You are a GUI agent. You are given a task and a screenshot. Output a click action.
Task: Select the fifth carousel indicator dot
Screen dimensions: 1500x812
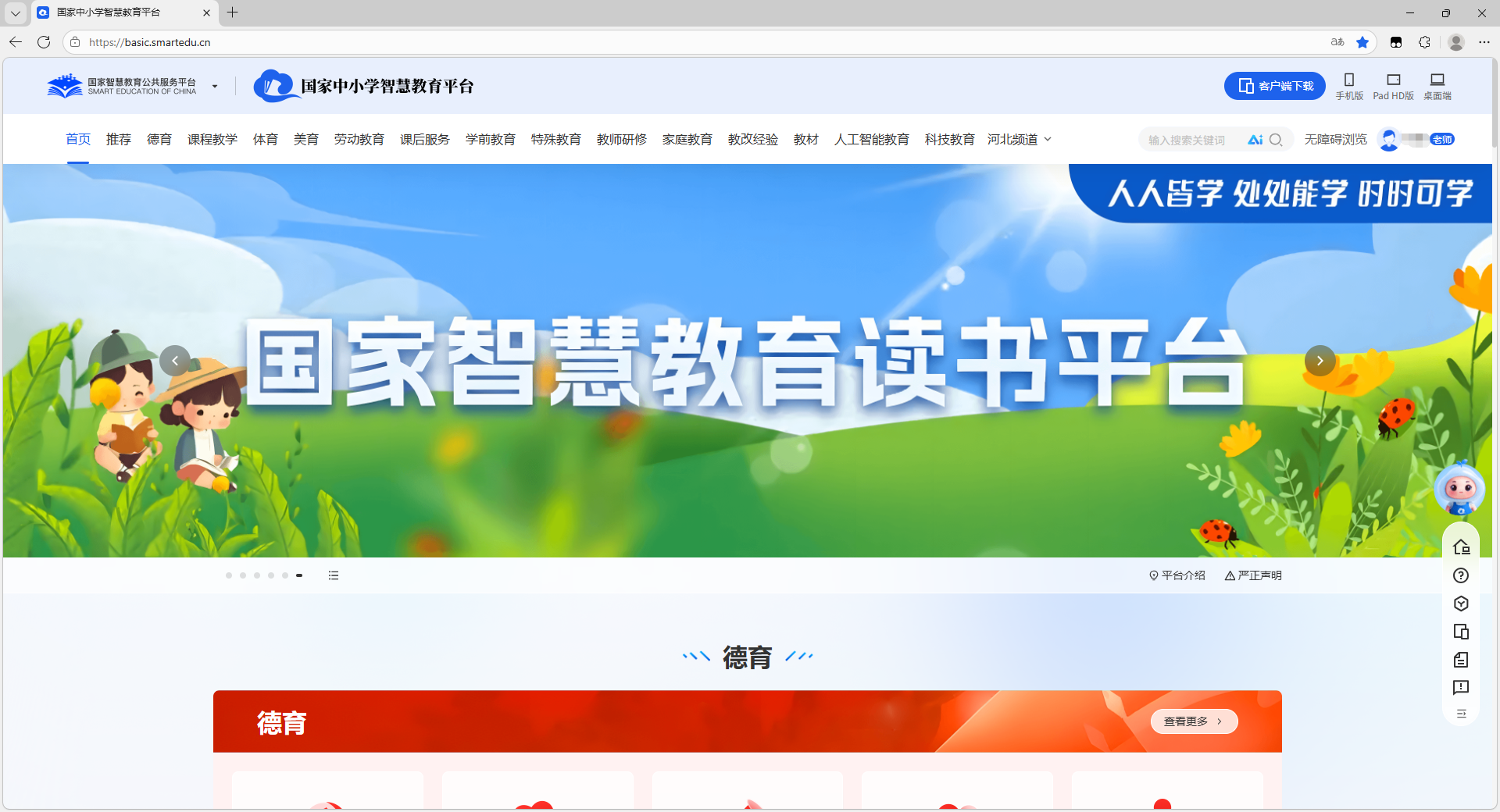click(285, 575)
